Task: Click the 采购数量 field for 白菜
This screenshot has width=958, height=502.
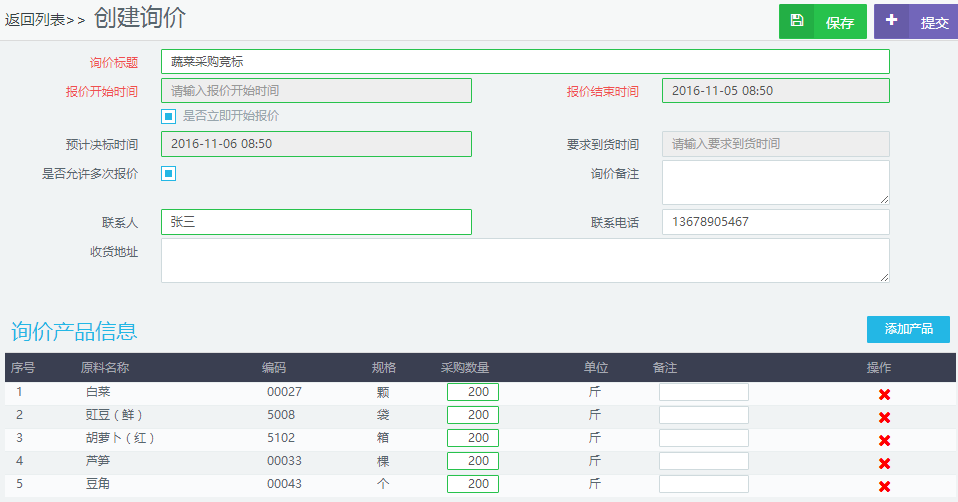Action: point(473,392)
